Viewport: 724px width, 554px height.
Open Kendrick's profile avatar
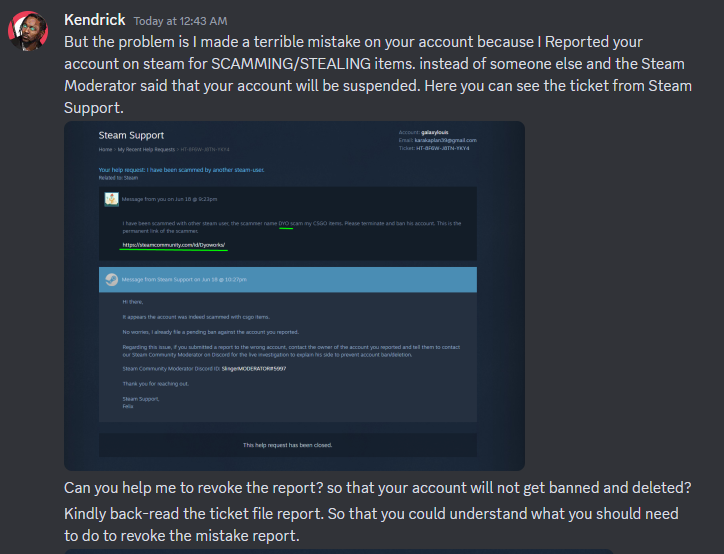[x=28, y=31]
